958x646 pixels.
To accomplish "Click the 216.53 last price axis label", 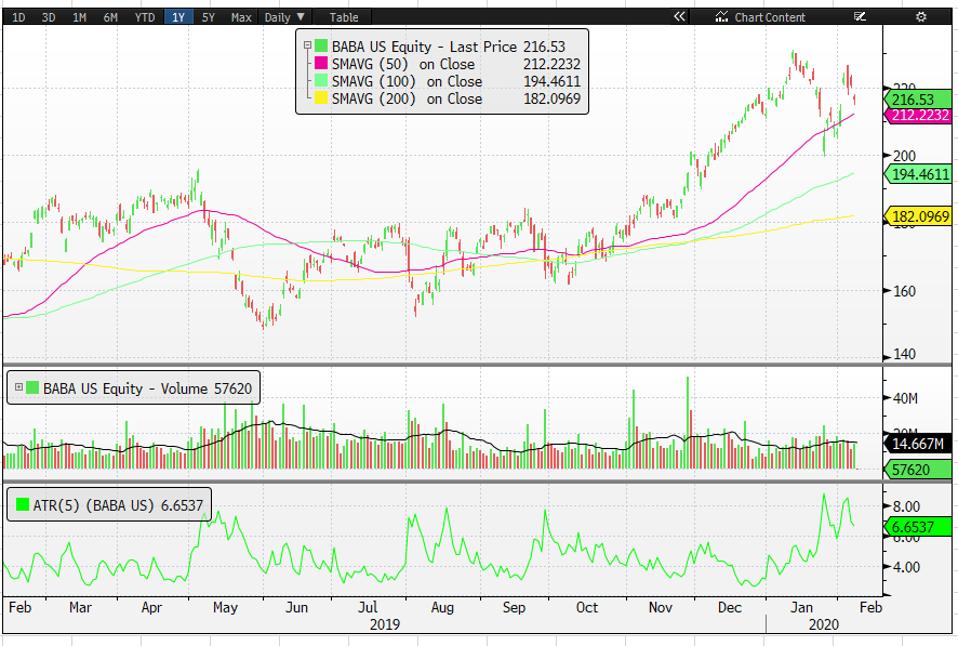I will (x=918, y=99).
